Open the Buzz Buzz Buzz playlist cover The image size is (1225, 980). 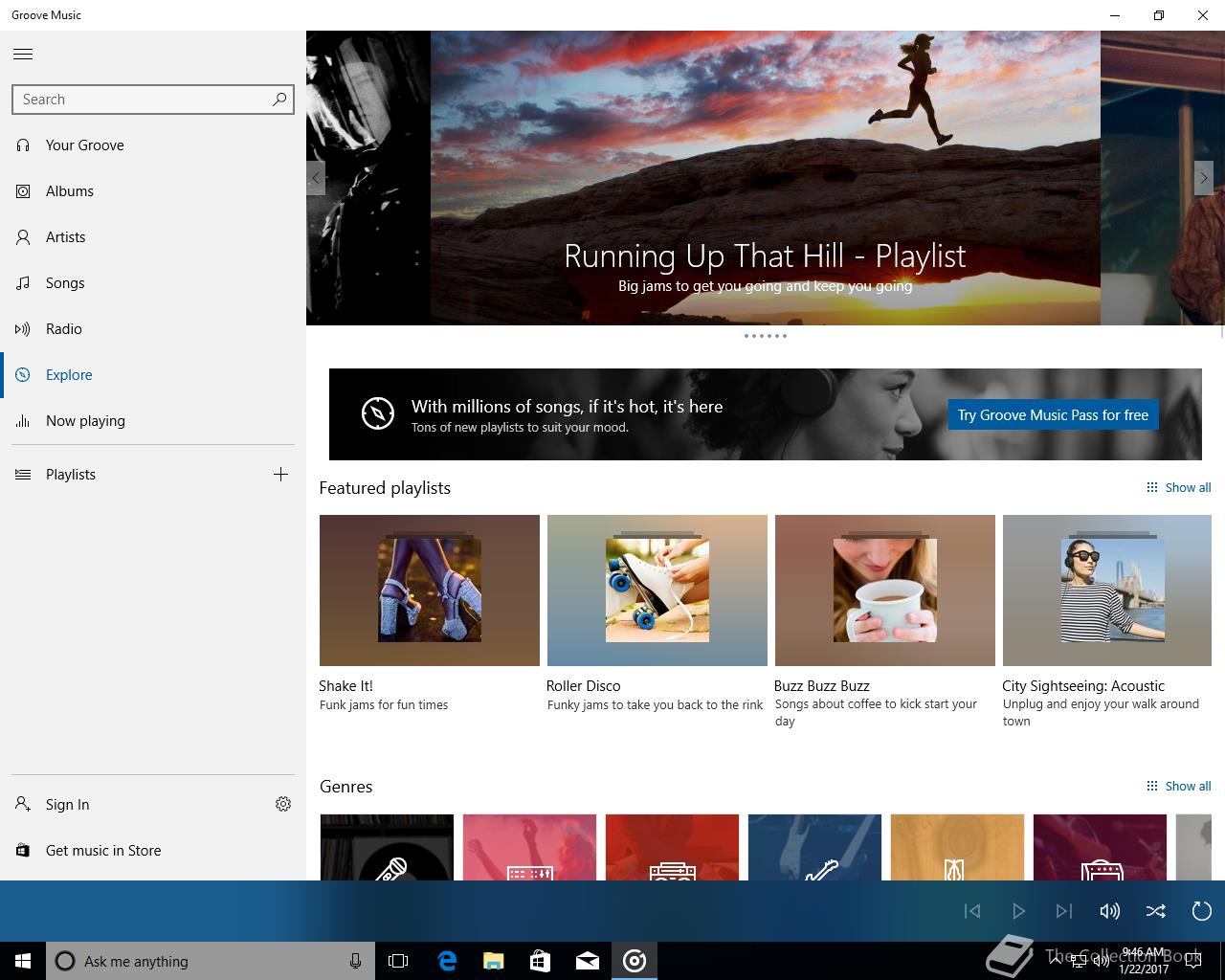pos(885,590)
